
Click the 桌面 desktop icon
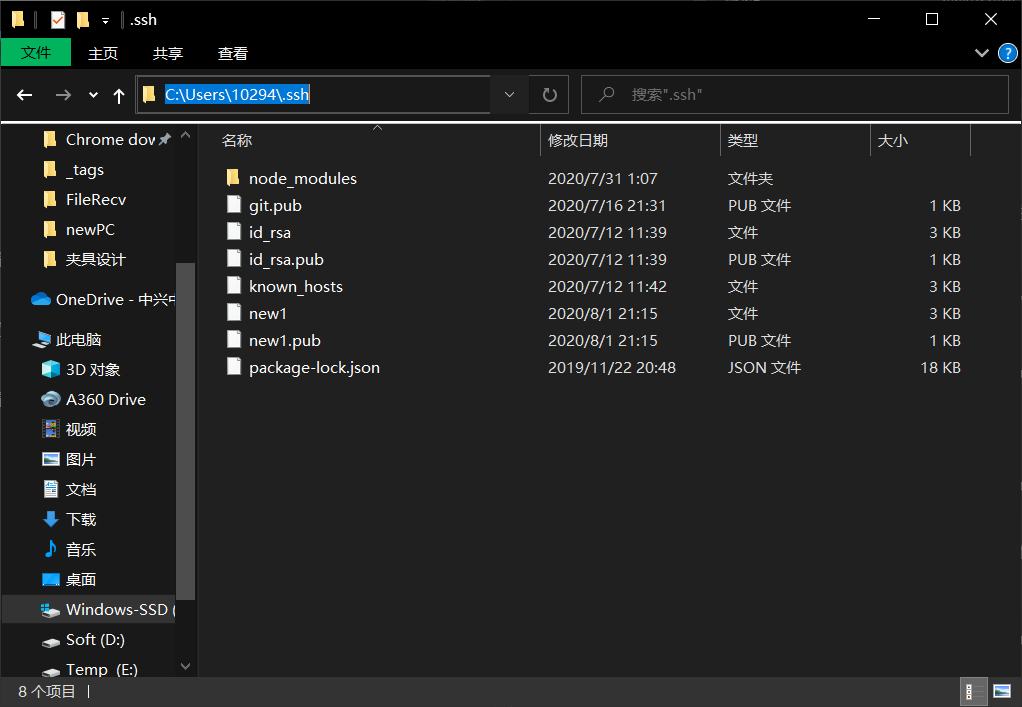(x=51, y=579)
